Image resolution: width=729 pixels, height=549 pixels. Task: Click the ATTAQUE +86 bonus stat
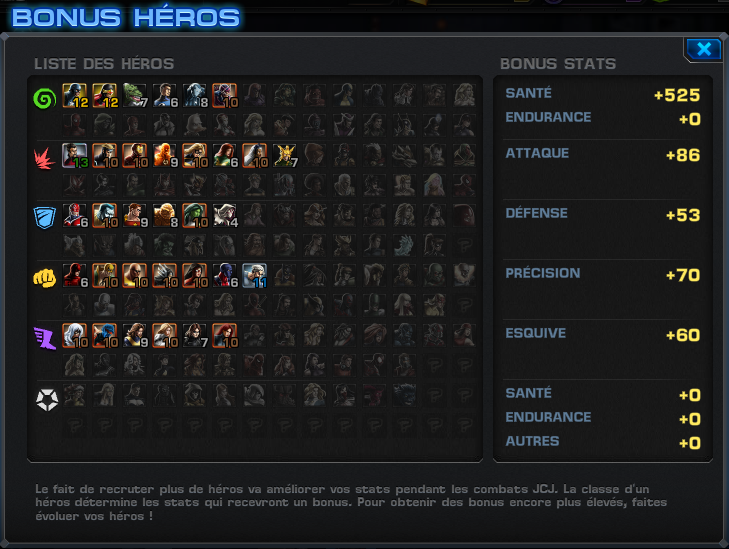(x=603, y=154)
